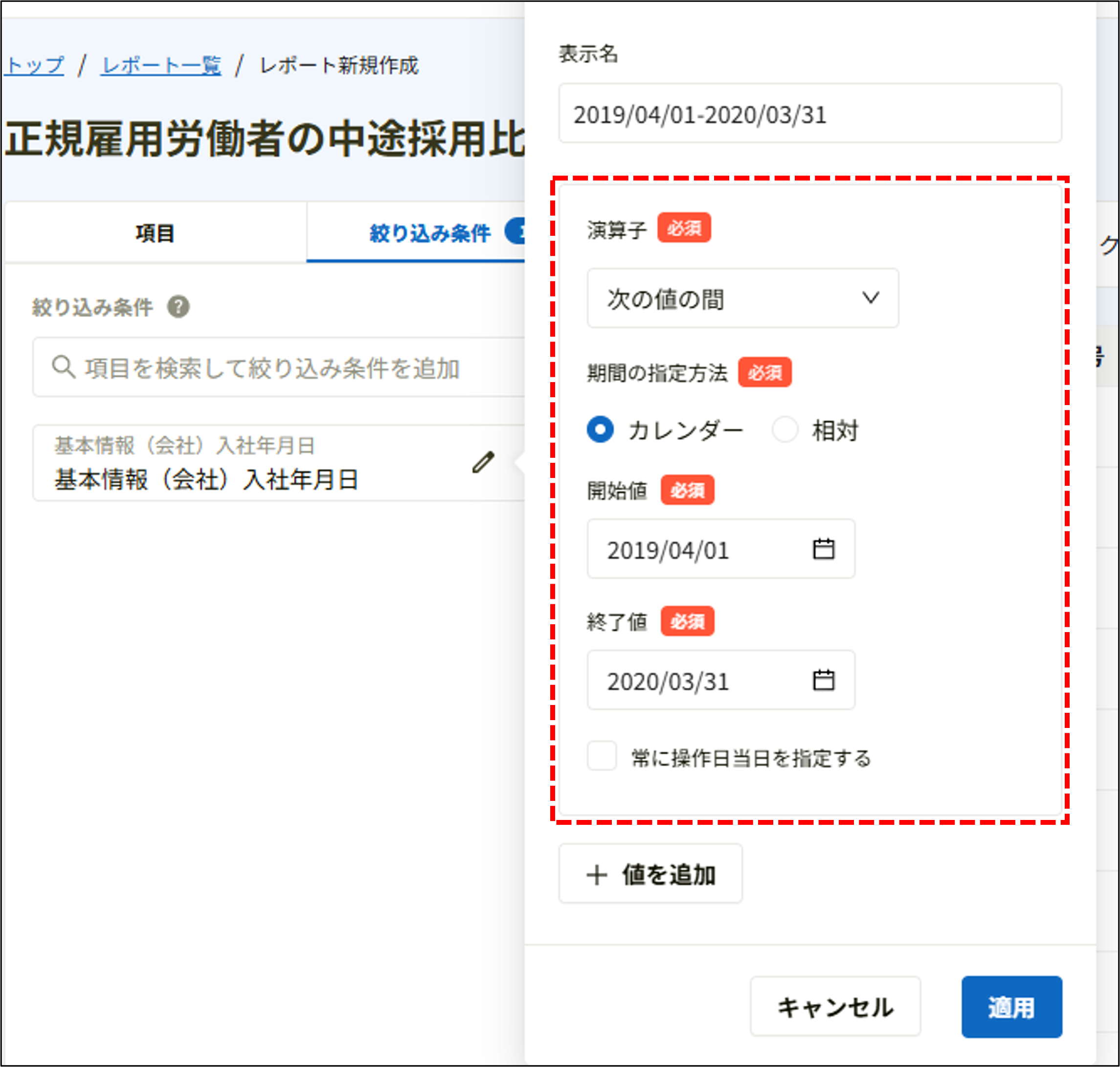
Task: Select the カレンダー radio option
Action: click(x=601, y=431)
